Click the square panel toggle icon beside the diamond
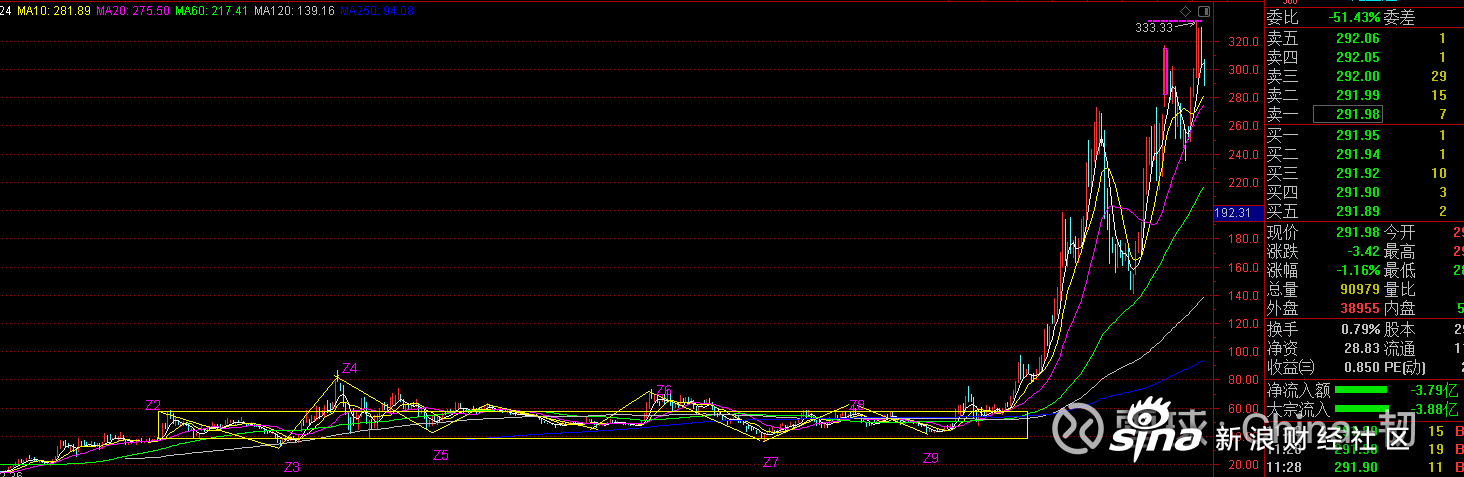 coord(1203,11)
